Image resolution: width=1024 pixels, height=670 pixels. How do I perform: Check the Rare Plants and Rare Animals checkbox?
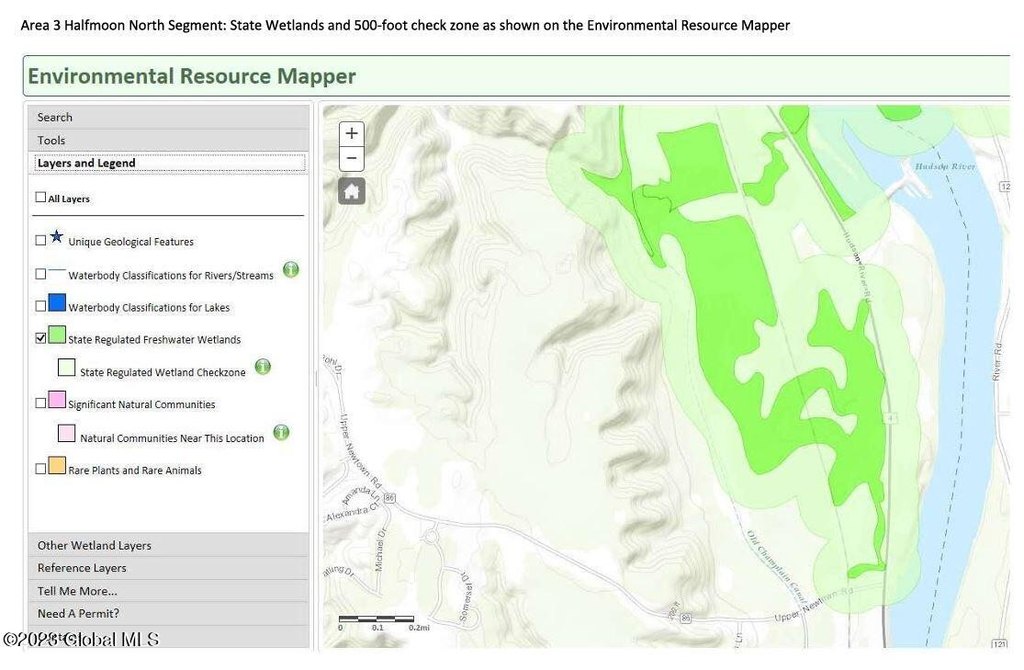(41, 468)
